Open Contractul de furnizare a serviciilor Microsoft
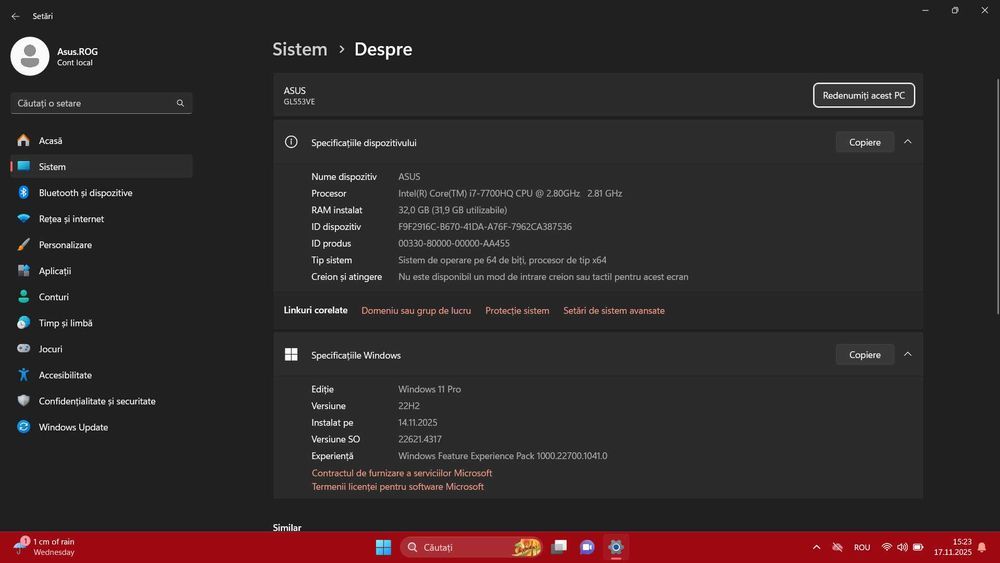1000x563 pixels. point(402,473)
